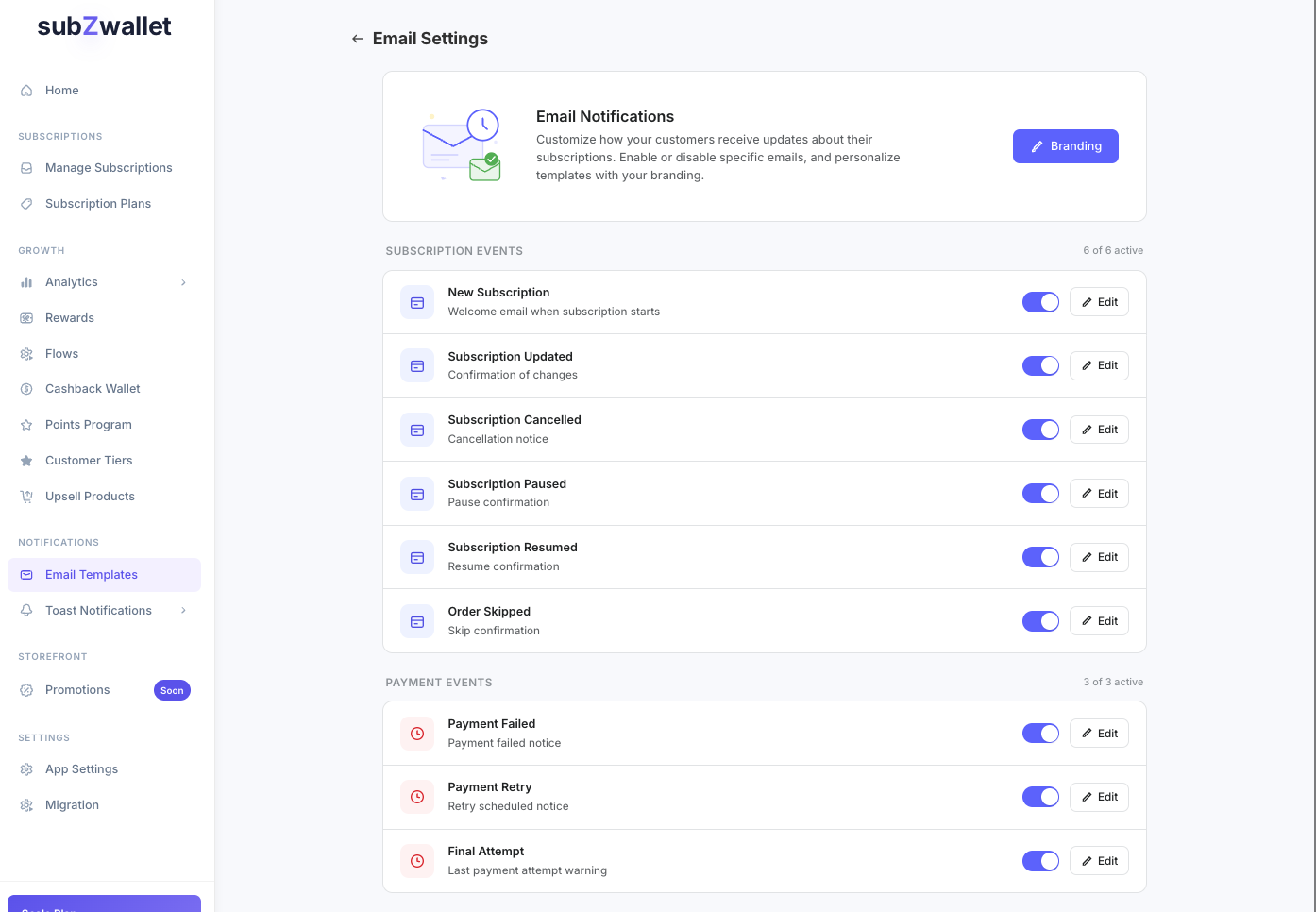
Task: Turn off the Payment Failed toggle
Action: (x=1040, y=734)
